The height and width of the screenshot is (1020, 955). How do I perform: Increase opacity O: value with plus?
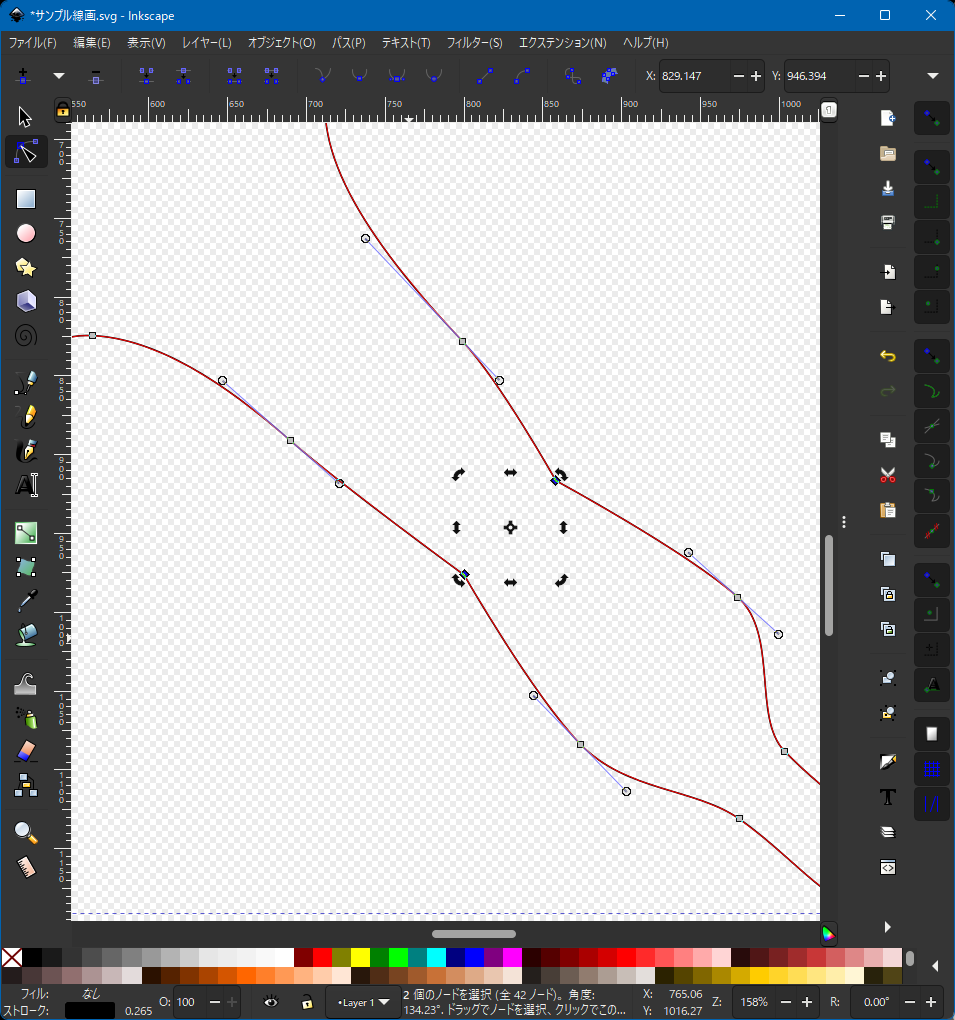(x=232, y=1002)
